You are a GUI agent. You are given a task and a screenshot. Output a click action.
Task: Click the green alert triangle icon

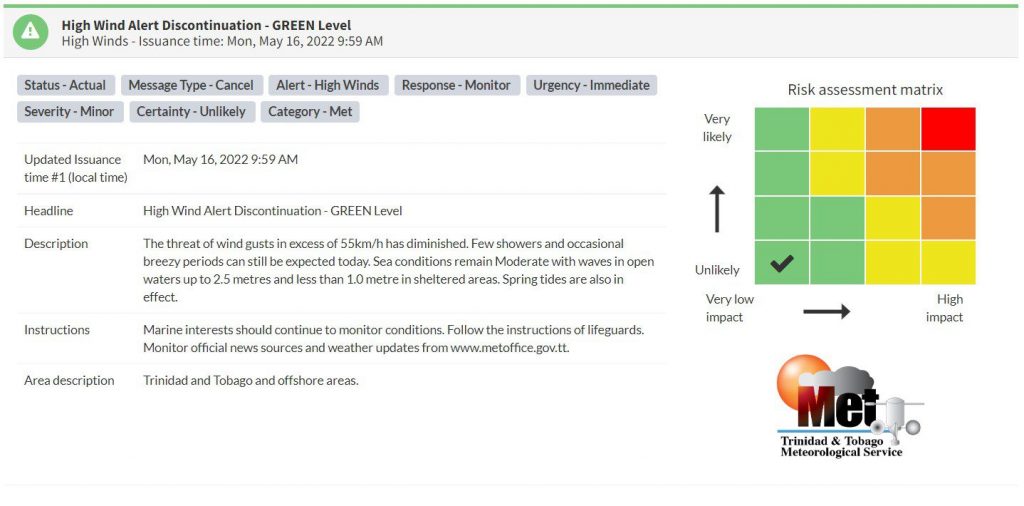(x=30, y=31)
